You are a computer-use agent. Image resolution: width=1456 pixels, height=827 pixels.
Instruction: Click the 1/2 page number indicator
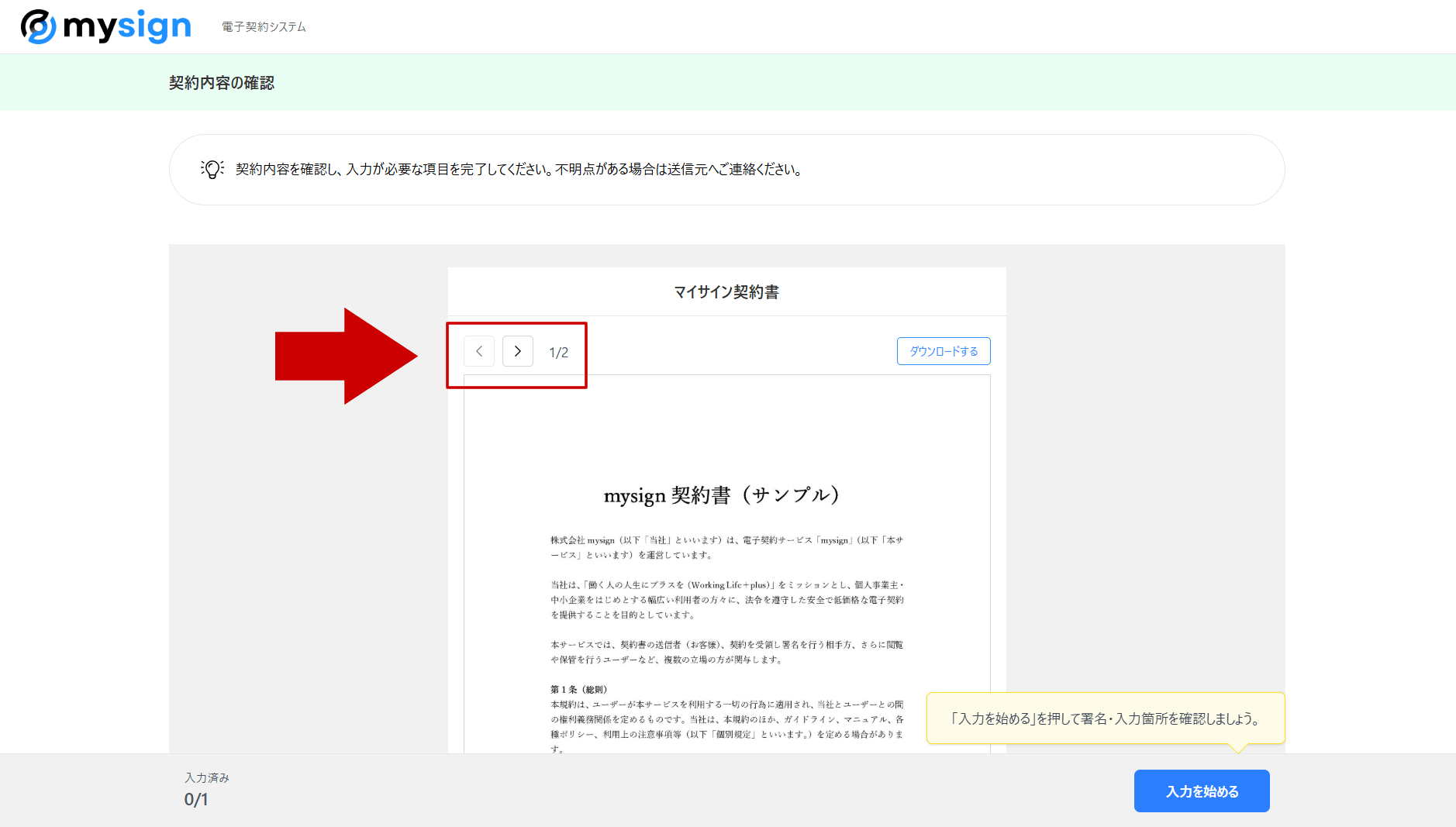click(558, 351)
